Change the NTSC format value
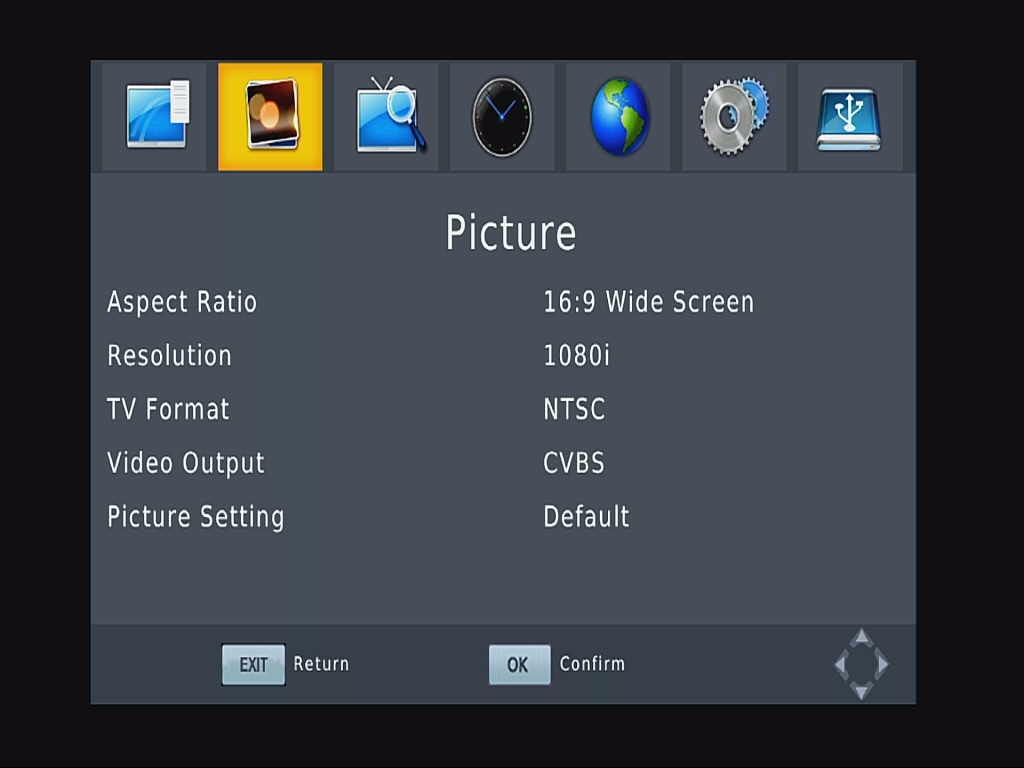This screenshot has height=768, width=1024. pos(574,409)
